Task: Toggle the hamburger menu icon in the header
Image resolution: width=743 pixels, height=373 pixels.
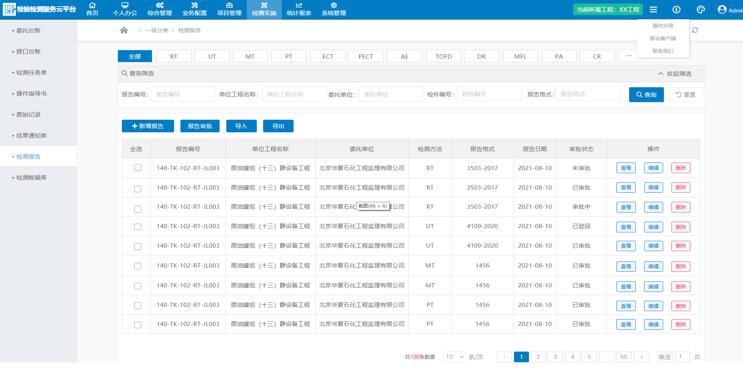Action: click(x=653, y=9)
